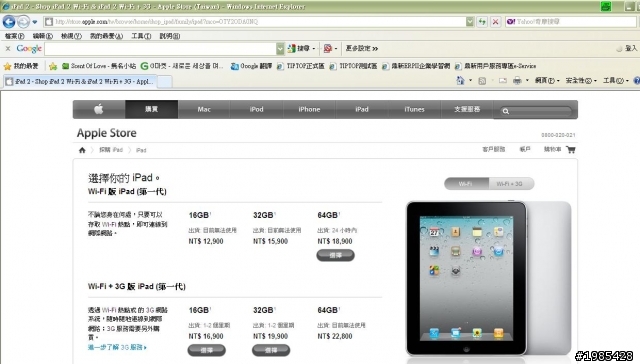Click the browser Forward arrow button

[x=23, y=22]
